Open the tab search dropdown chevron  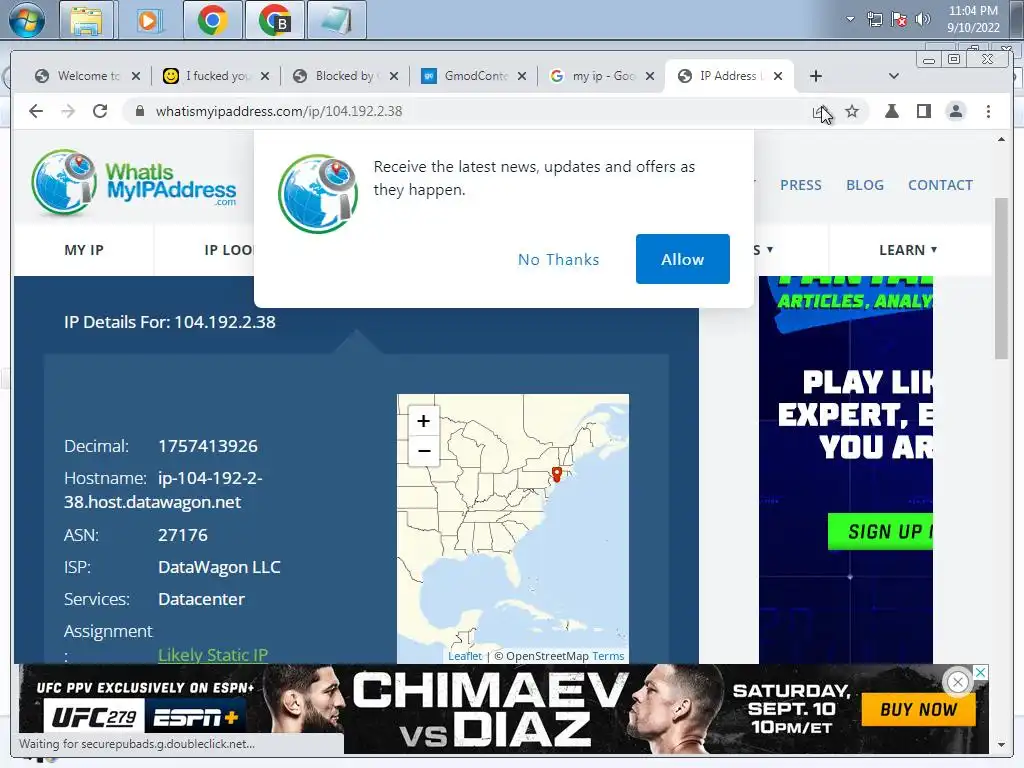[x=894, y=76]
